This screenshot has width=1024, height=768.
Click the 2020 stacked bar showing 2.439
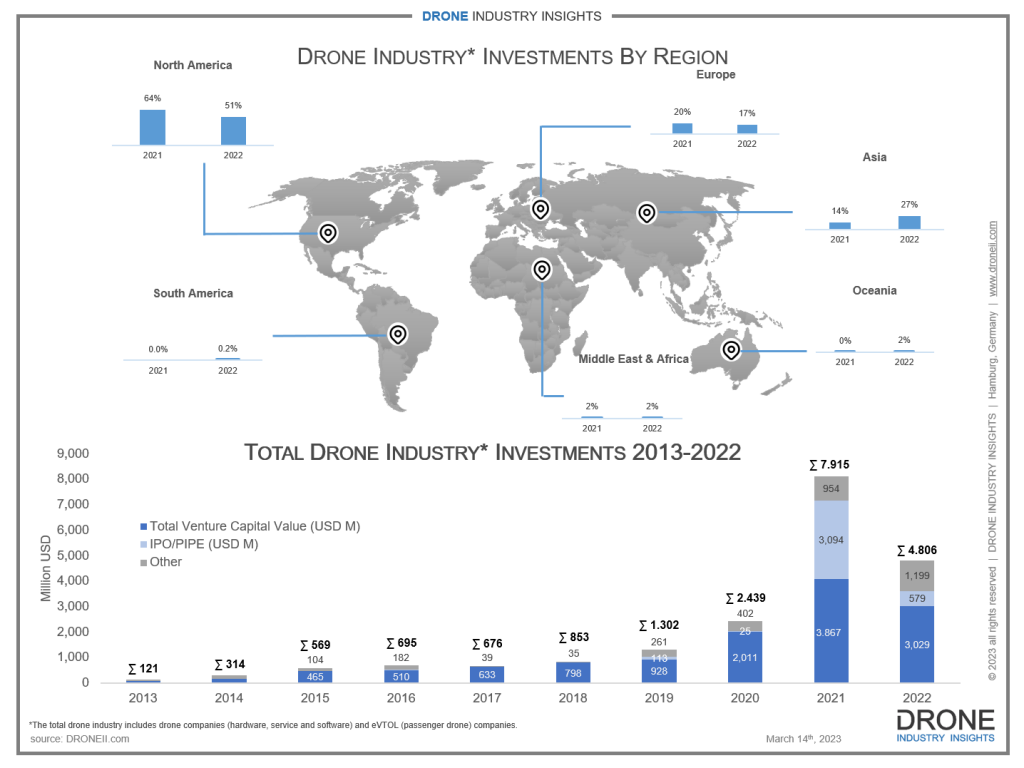[744, 650]
